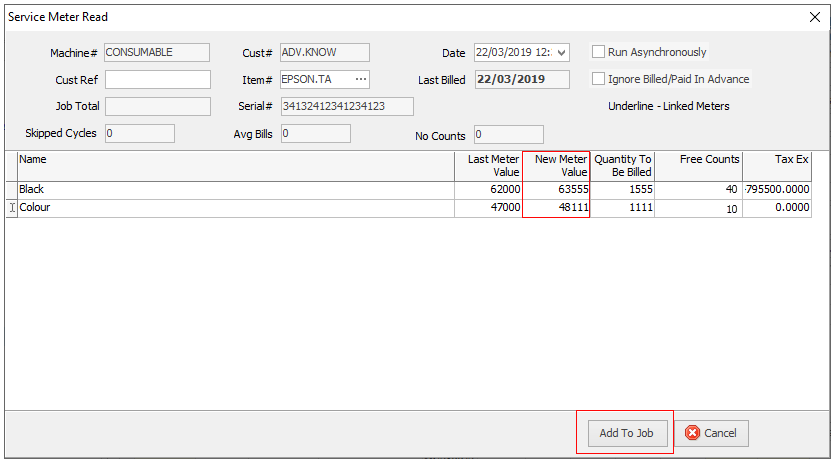The width and height of the screenshot is (831, 459).
Task: Open the Item# ellipsis lookup button
Action: tap(361, 79)
